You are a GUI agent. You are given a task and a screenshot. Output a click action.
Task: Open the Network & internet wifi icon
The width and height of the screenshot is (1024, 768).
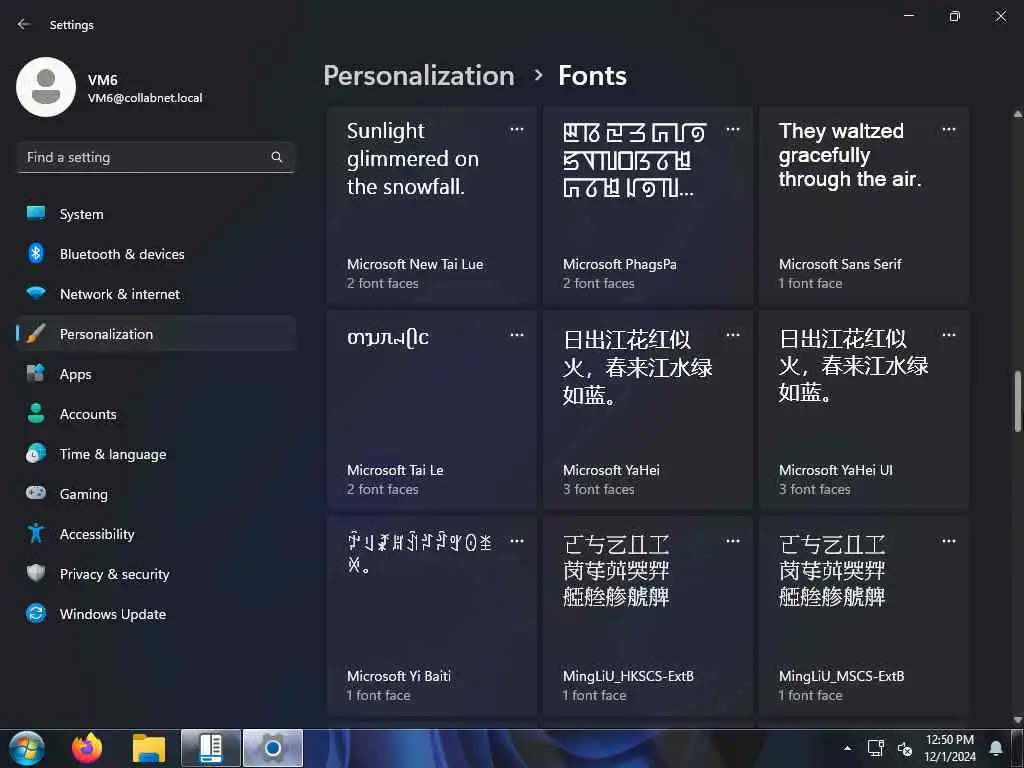click(36, 293)
